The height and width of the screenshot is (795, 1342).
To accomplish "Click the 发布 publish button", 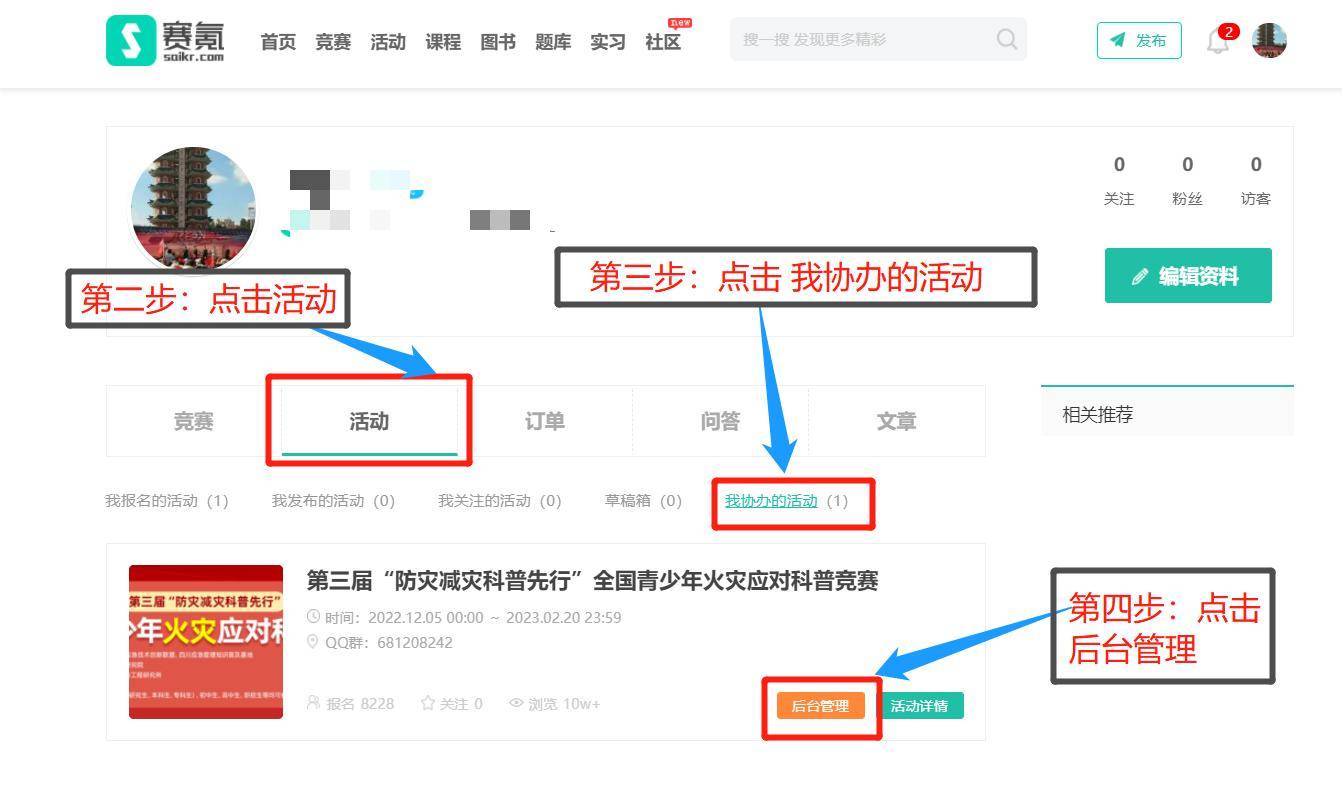I will pos(1138,41).
